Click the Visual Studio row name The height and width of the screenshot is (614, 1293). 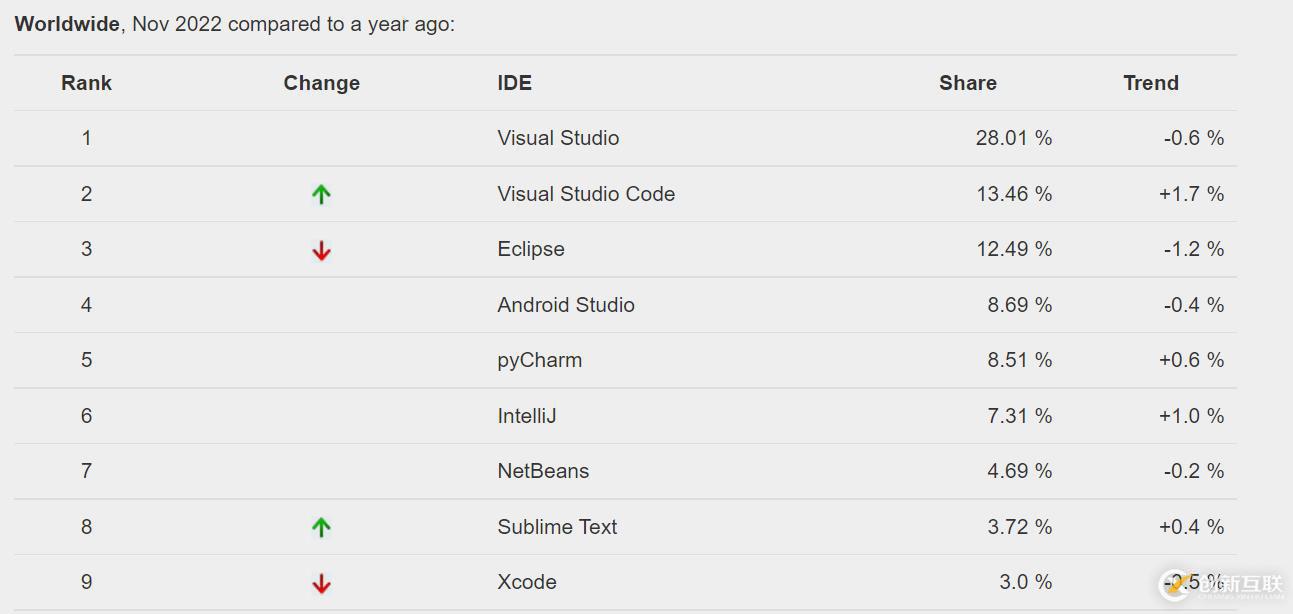(558, 138)
